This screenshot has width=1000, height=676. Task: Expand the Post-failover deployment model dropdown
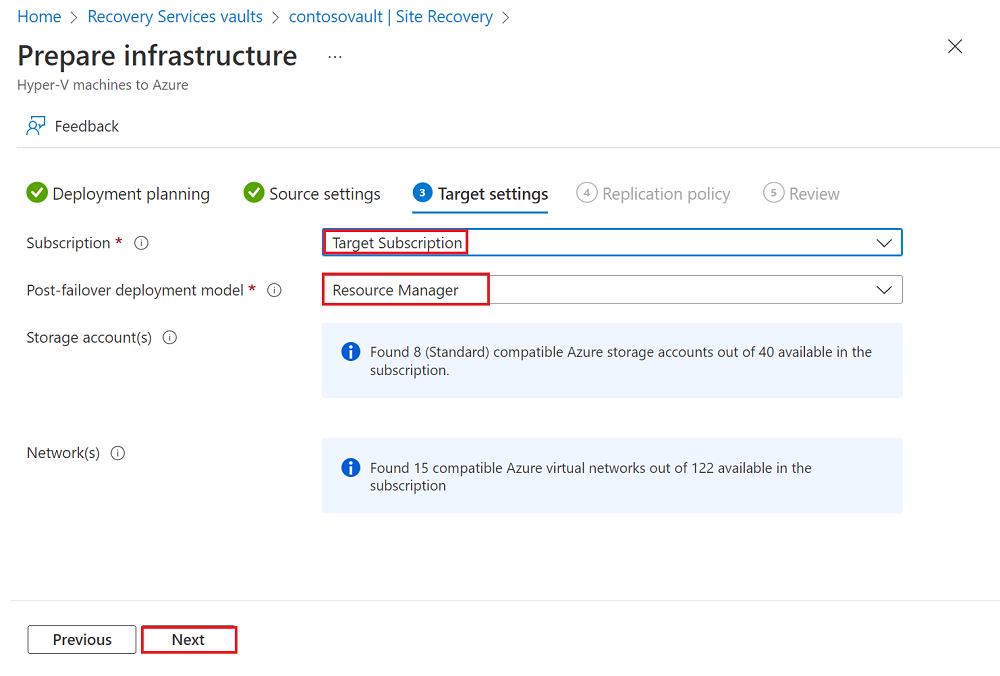(884, 289)
